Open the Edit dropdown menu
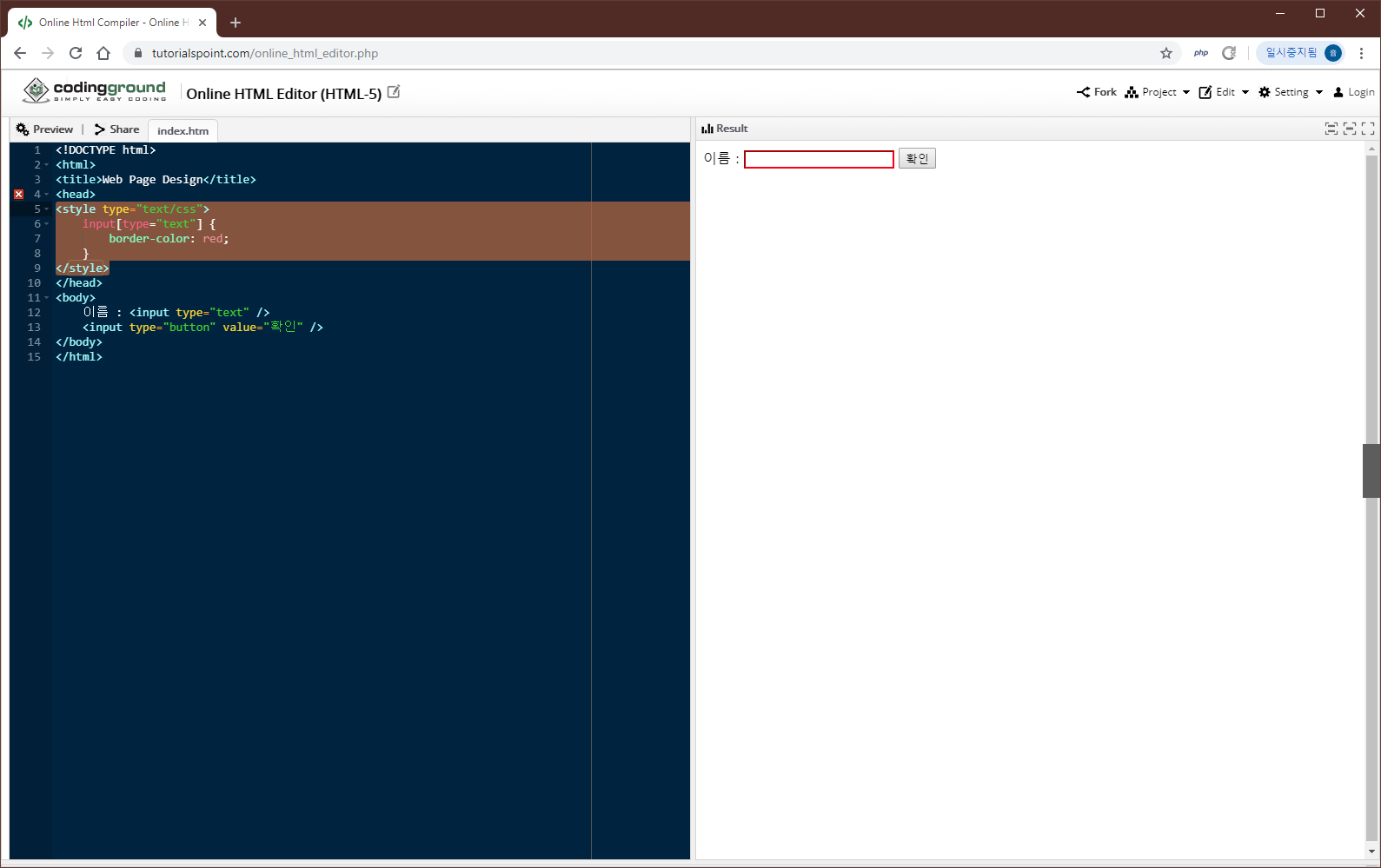Screen dimensions: 1381x868 (1225, 92)
